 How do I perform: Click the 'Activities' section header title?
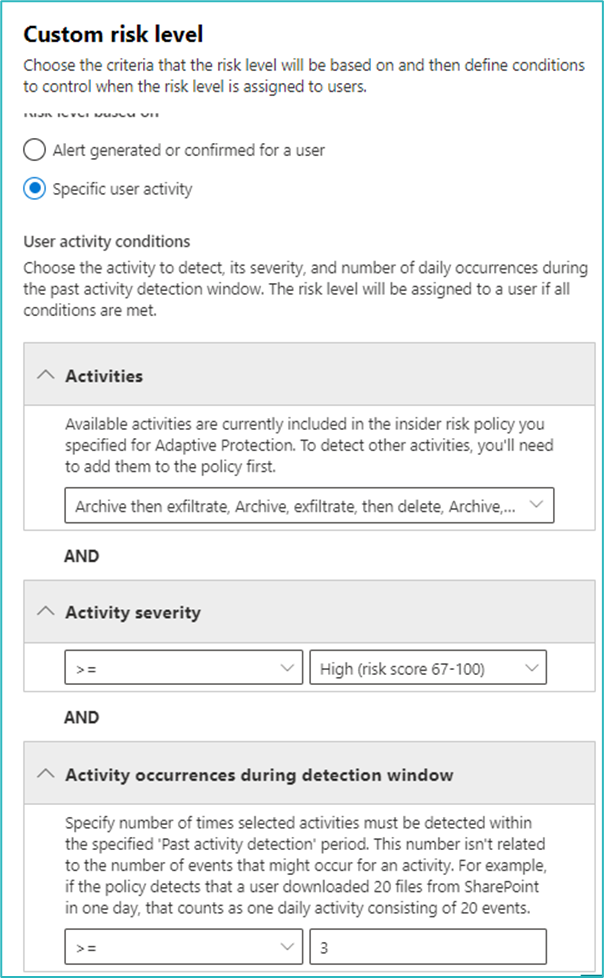(104, 376)
